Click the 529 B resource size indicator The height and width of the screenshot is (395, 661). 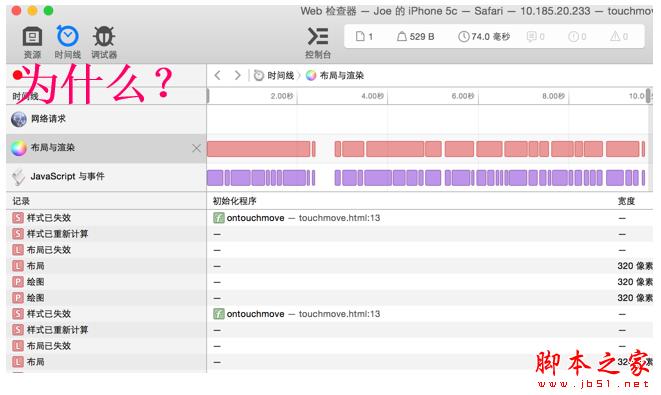pos(416,37)
